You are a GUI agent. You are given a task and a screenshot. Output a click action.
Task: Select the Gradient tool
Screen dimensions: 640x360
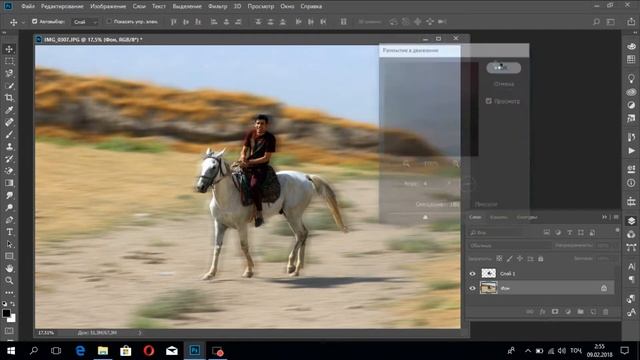pos(9,183)
